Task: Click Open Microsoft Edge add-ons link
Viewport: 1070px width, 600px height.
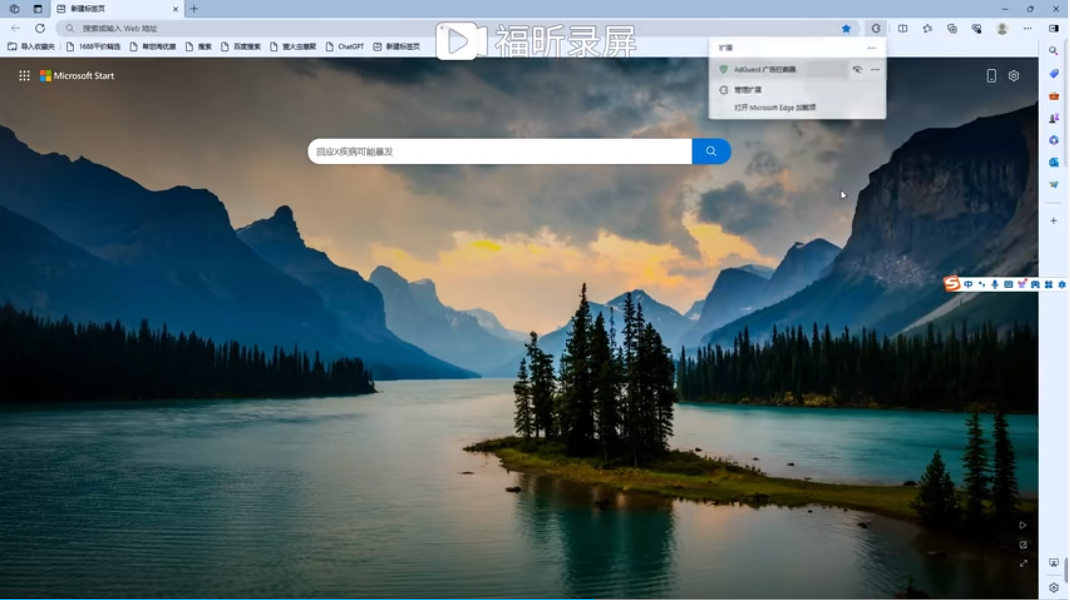Action: tap(775, 108)
